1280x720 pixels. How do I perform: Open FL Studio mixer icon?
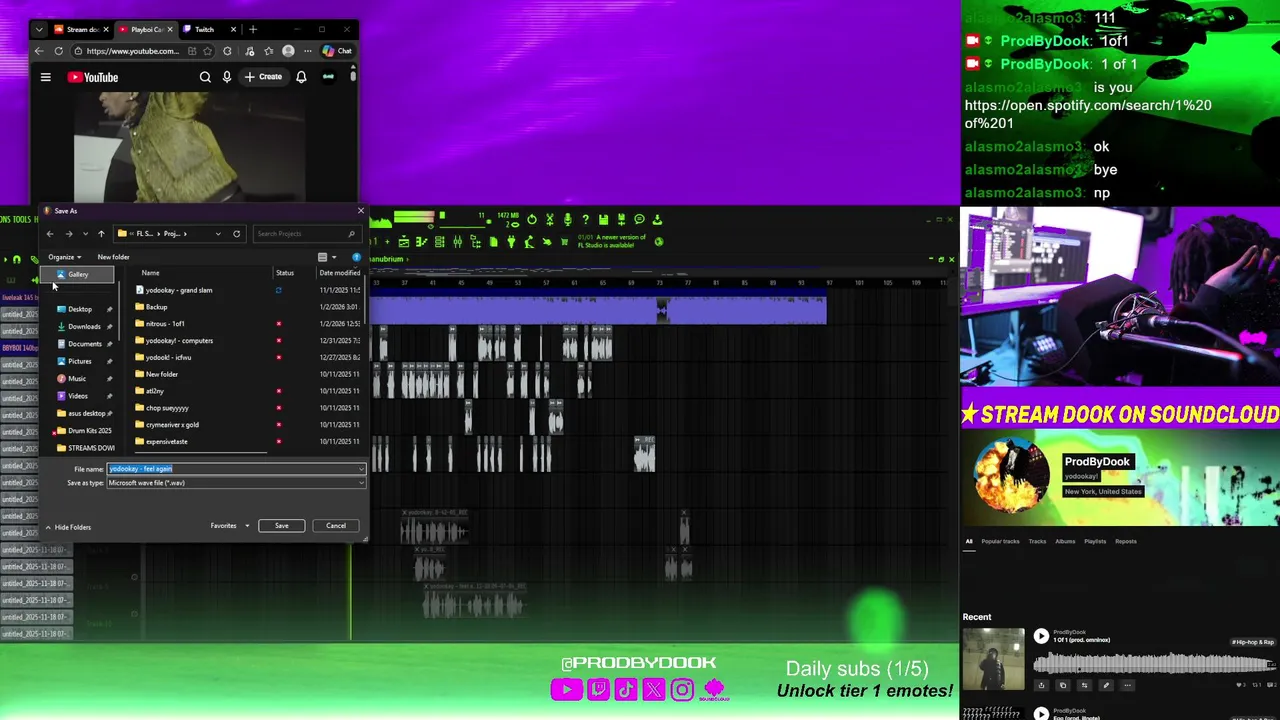(x=457, y=242)
